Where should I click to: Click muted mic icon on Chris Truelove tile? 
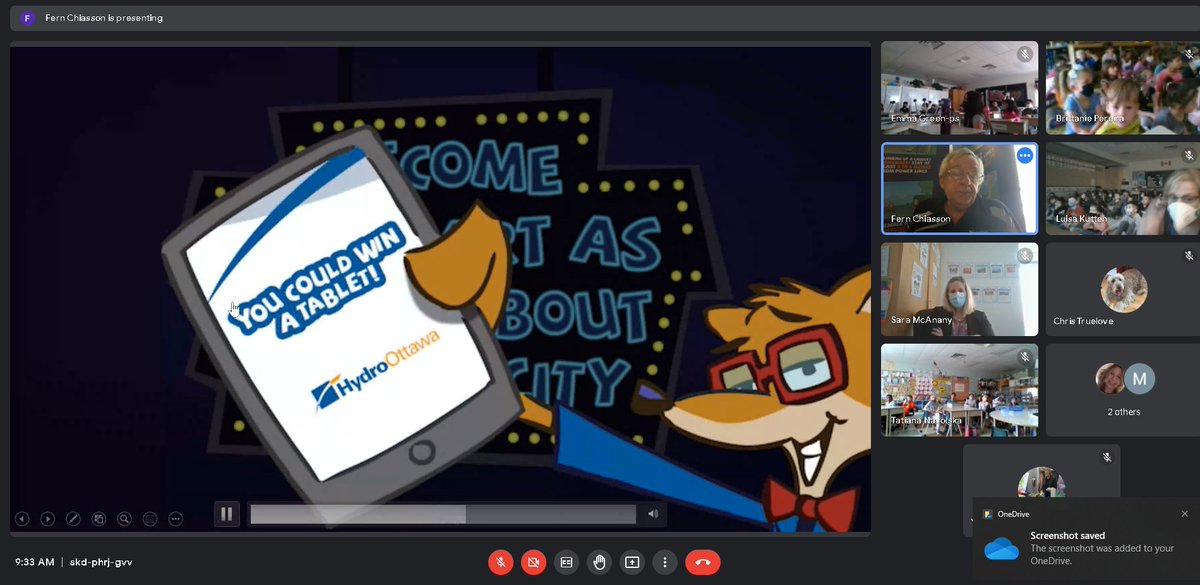(1189, 257)
